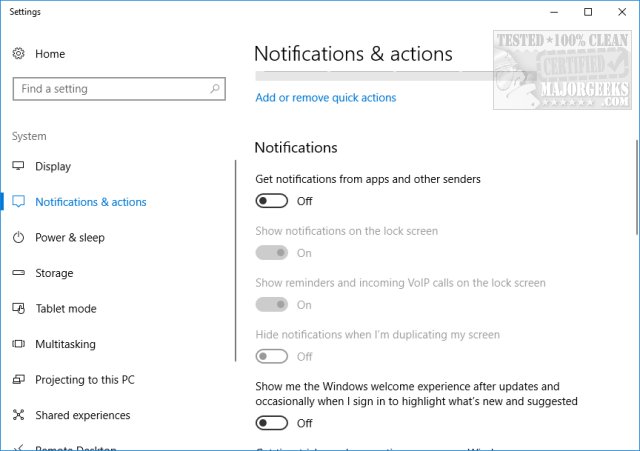Open Notifications & actions settings page
Screen dimensions: 640x451
pyautogui.click(x=90, y=202)
